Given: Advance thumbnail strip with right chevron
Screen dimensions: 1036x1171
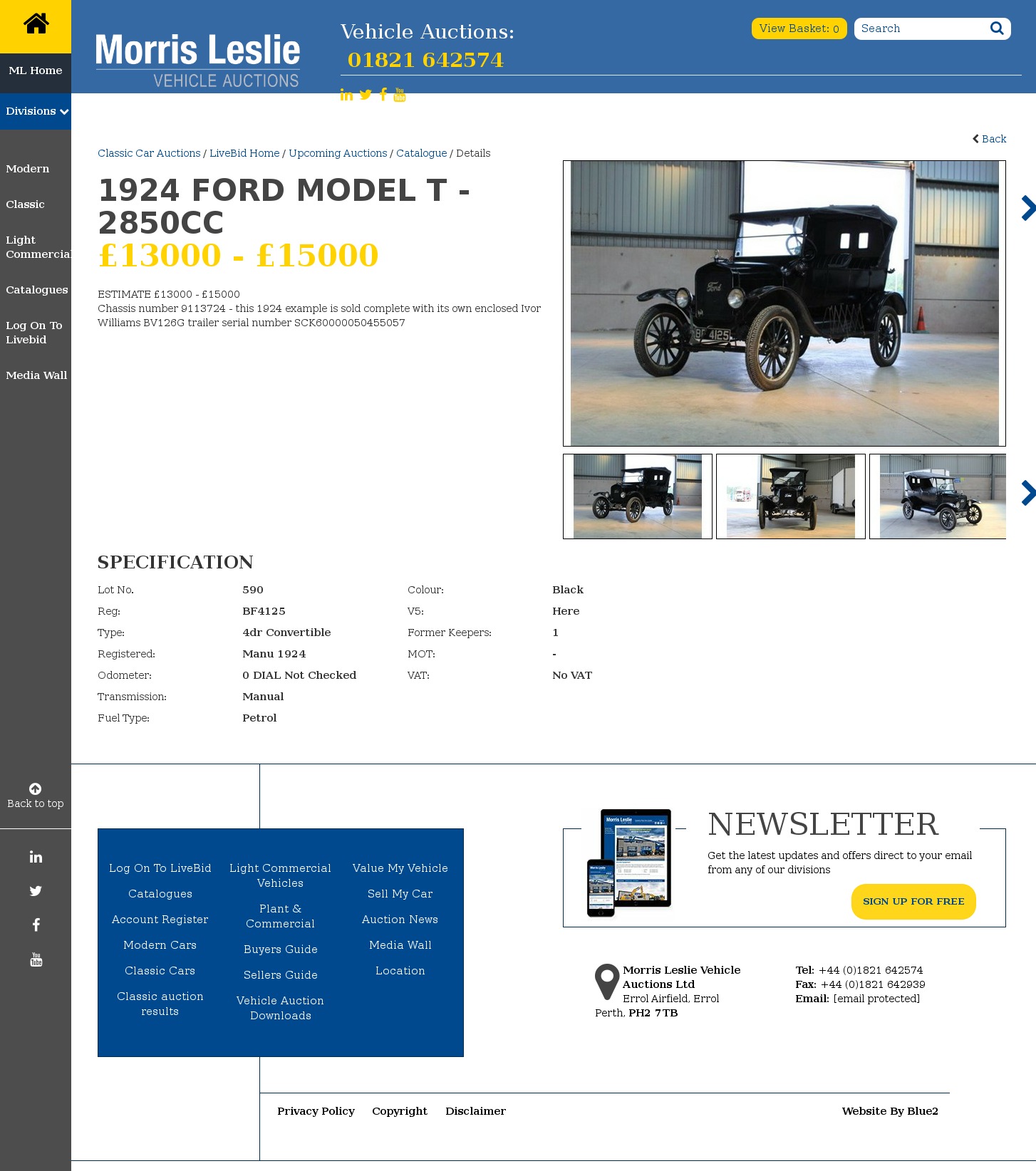Looking at the screenshot, I should coord(1027,493).
